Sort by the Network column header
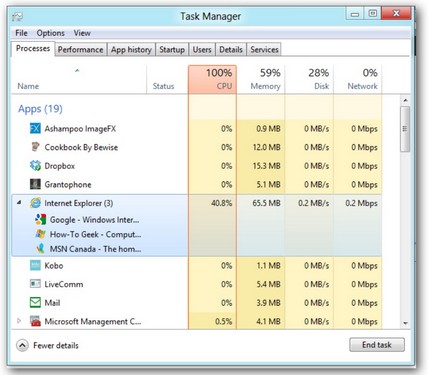This screenshot has height=375, width=428. point(357,79)
